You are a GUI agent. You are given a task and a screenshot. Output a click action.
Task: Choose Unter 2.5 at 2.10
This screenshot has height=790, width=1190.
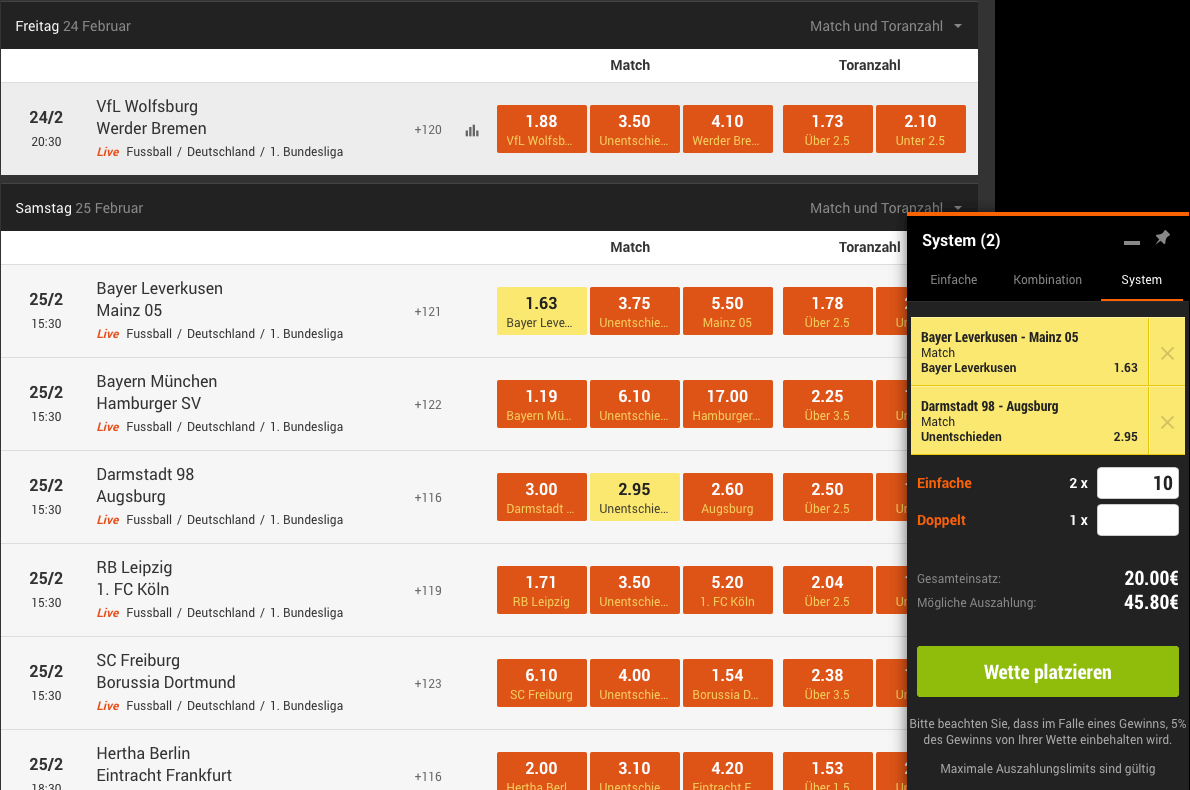click(921, 129)
